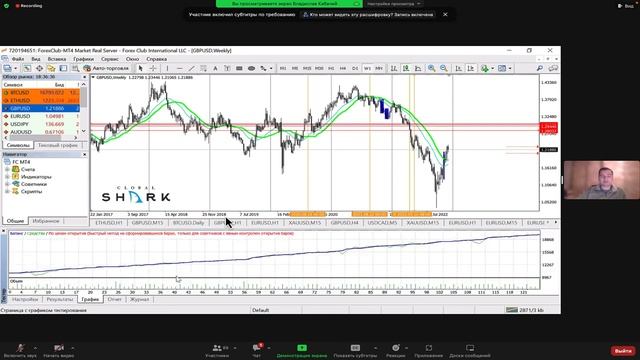
Task: Click the New Order toolbar icon
Action: pyautogui.click(x=7, y=68)
